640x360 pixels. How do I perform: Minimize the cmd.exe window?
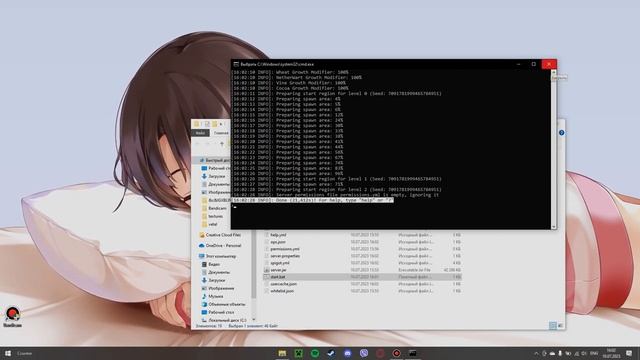[518, 64]
